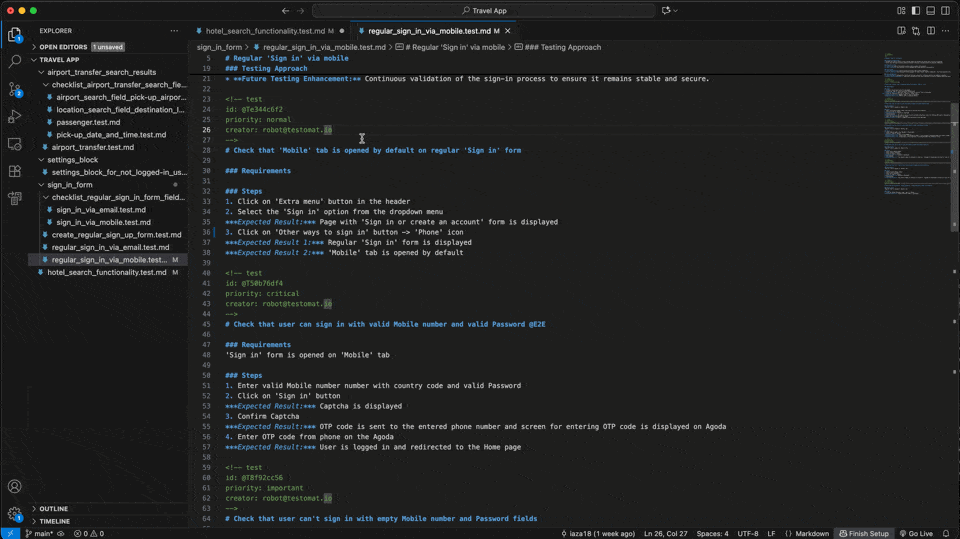Image resolution: width=960 pixels, height=539 pixels.
Task: Open the Manage gear menu
Action: point(15,514)
